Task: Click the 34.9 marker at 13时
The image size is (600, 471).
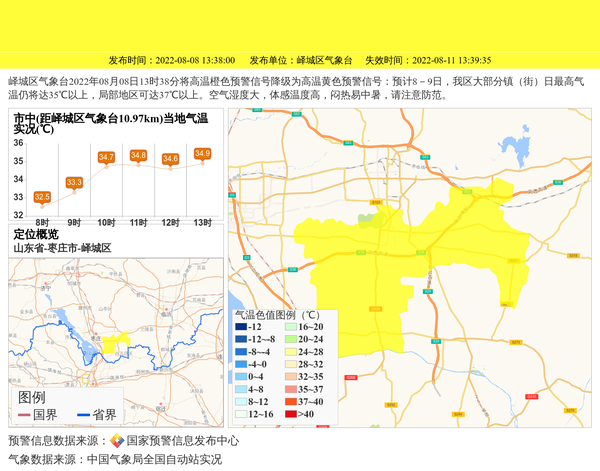Action: click(x=202, y=153)
